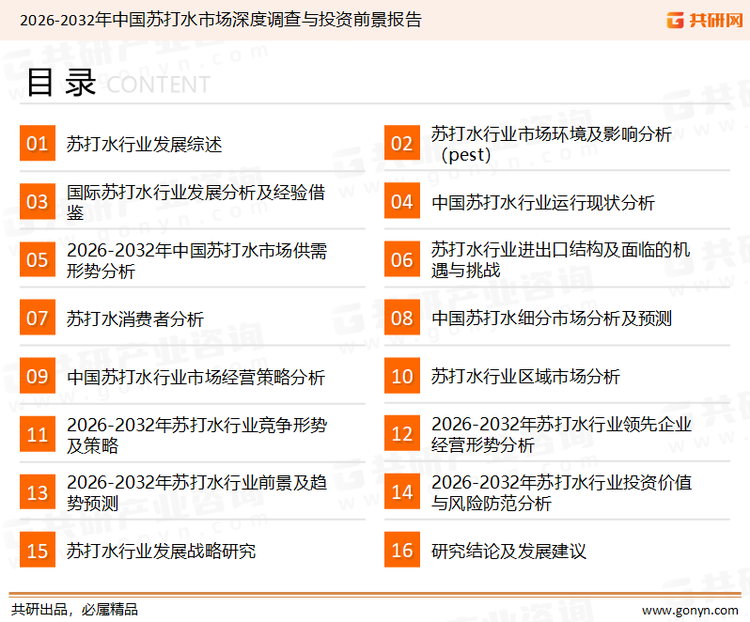Click the orange 08 number box
The height and width of the screenshot is (622, 750).
(x=402, y=318)
